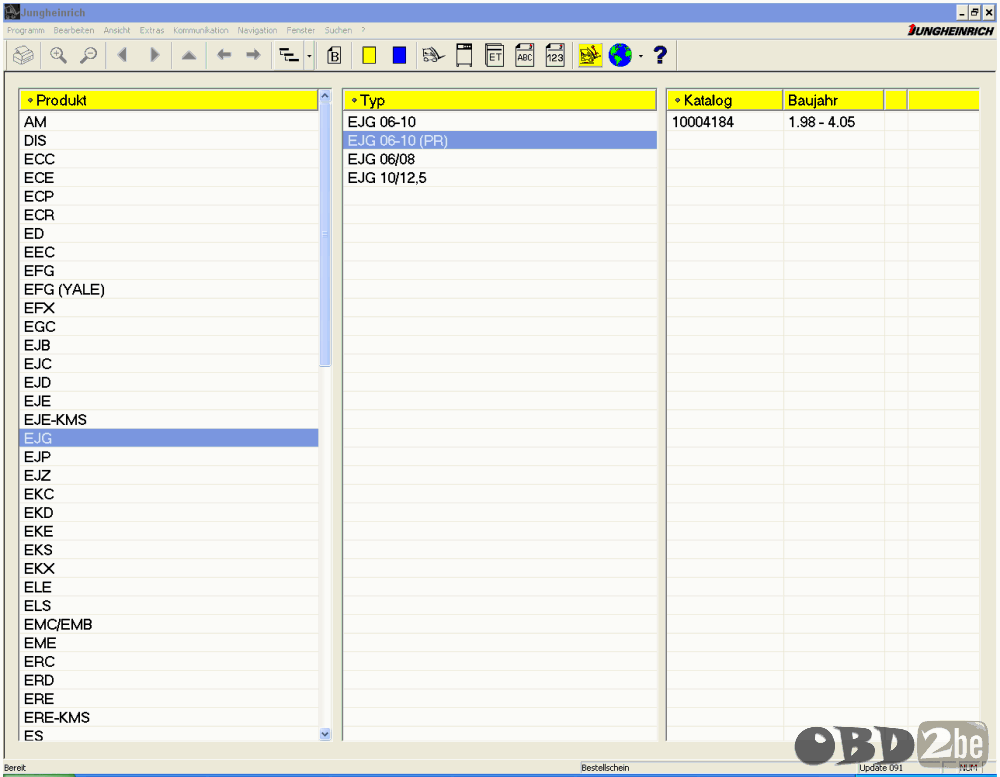Select product EMC/EMB

[169, 625]
